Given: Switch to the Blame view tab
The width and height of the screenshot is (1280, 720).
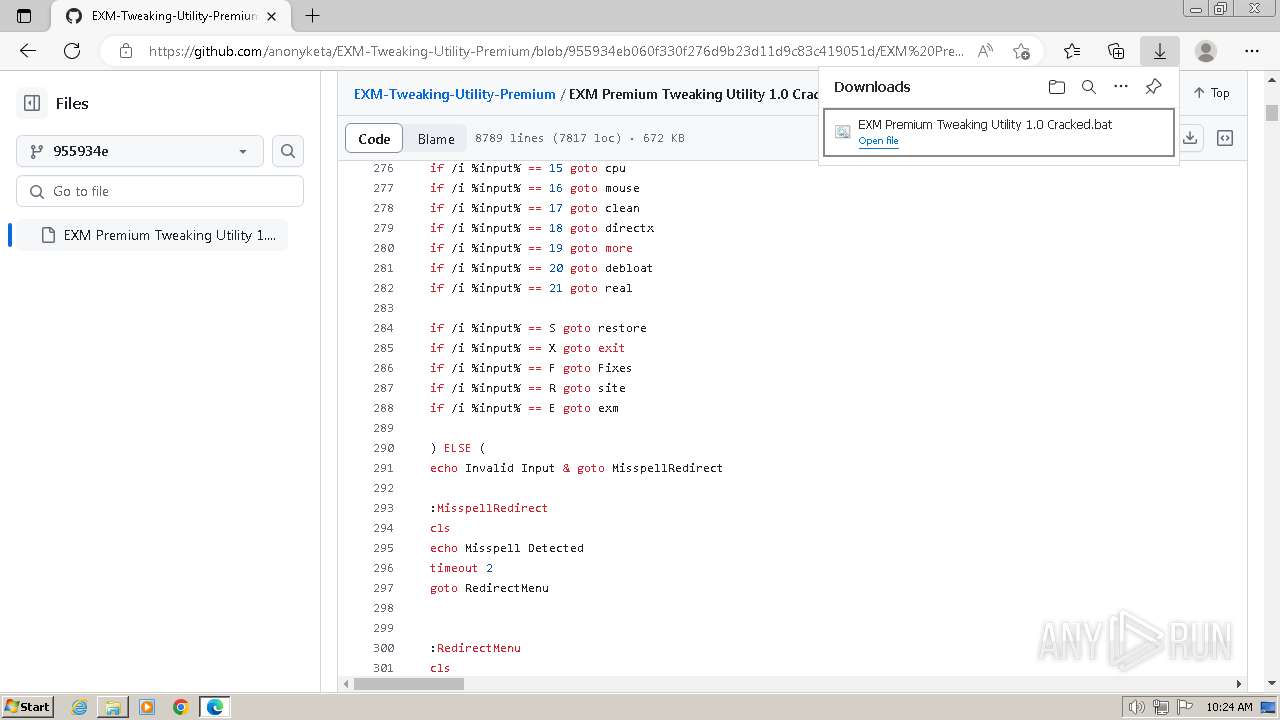Looking at the screenshot, I should (436, 139).
